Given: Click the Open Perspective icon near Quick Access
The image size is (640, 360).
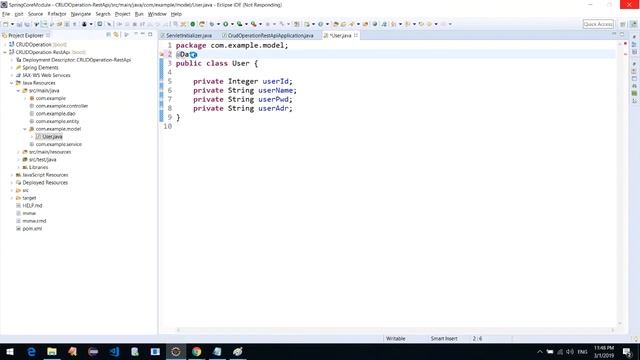Looking at the screenshot, I should click(623, 24).
